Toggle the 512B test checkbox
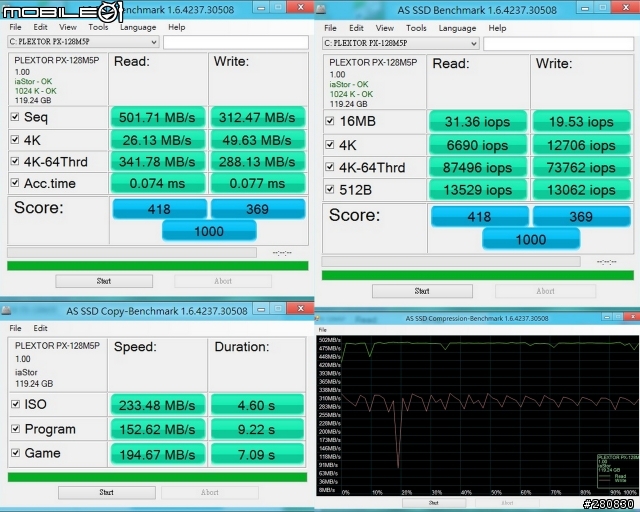The image size is (640, 512). tap(330, 189)
